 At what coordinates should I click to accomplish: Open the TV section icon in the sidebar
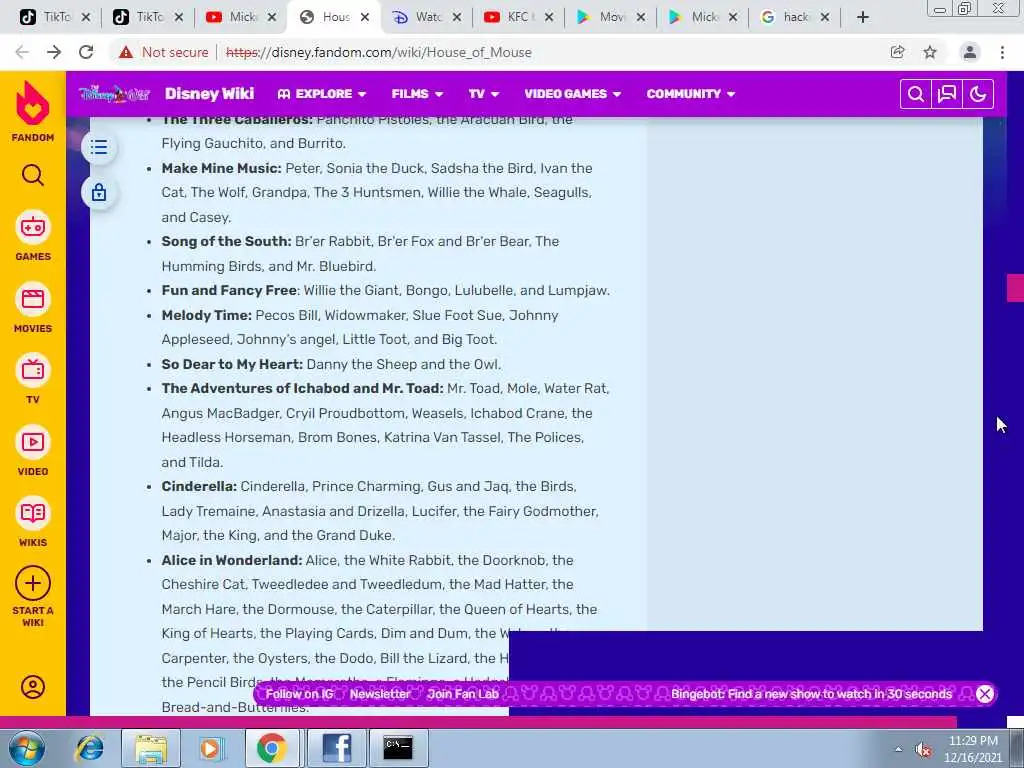pyautogui.click(x=33, y=370)
